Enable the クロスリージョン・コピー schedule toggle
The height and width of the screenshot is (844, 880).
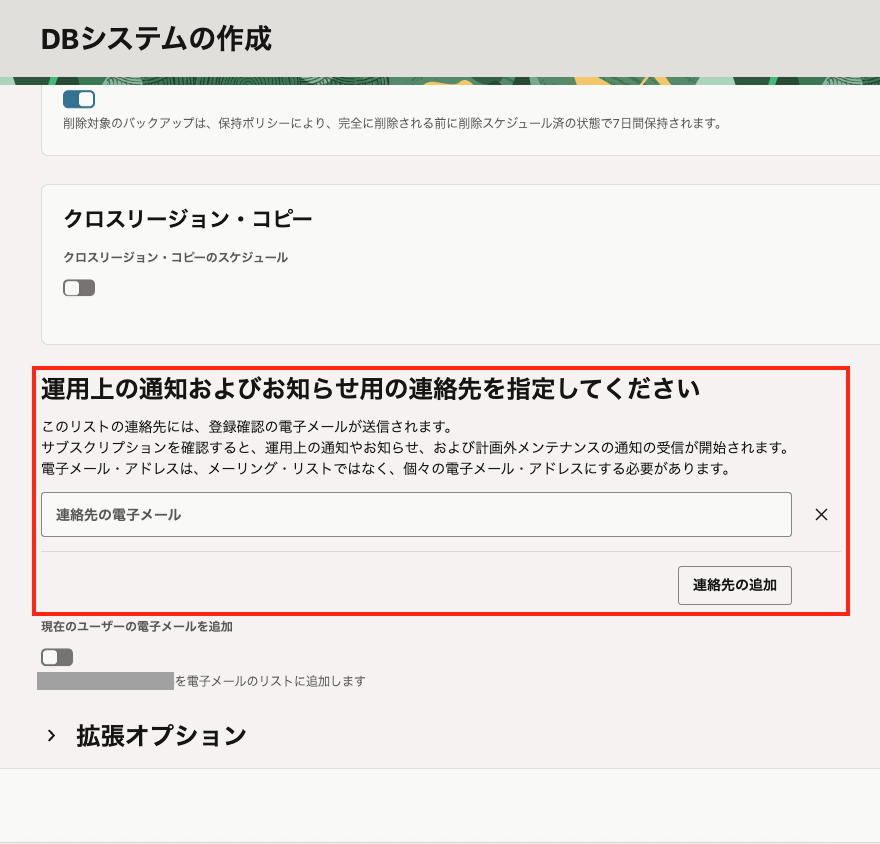79,288
